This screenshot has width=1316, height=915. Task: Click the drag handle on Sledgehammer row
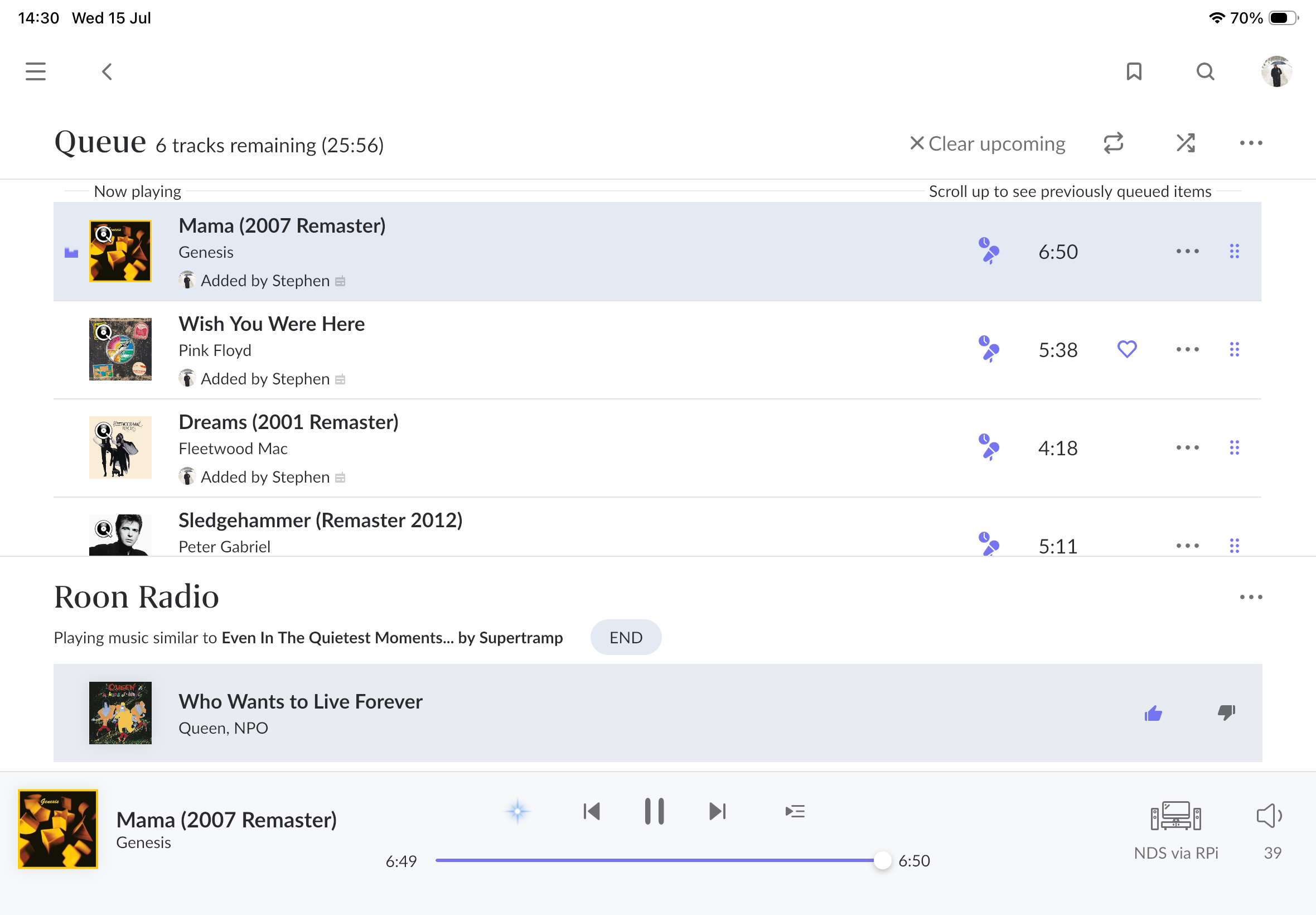[x=1234, y=545]
